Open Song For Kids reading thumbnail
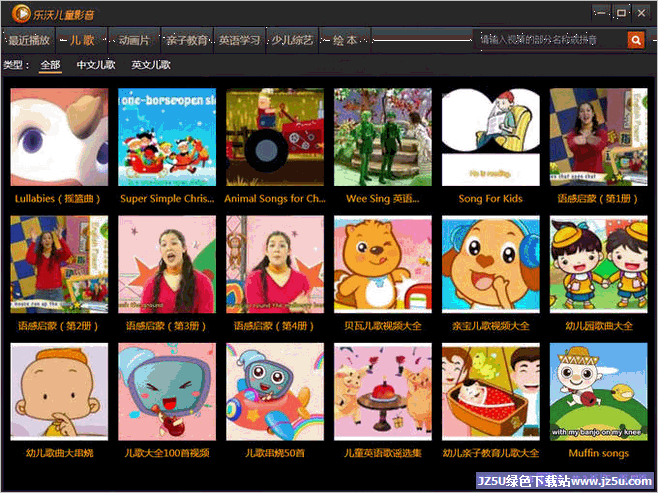 click(x=491, y=137)
